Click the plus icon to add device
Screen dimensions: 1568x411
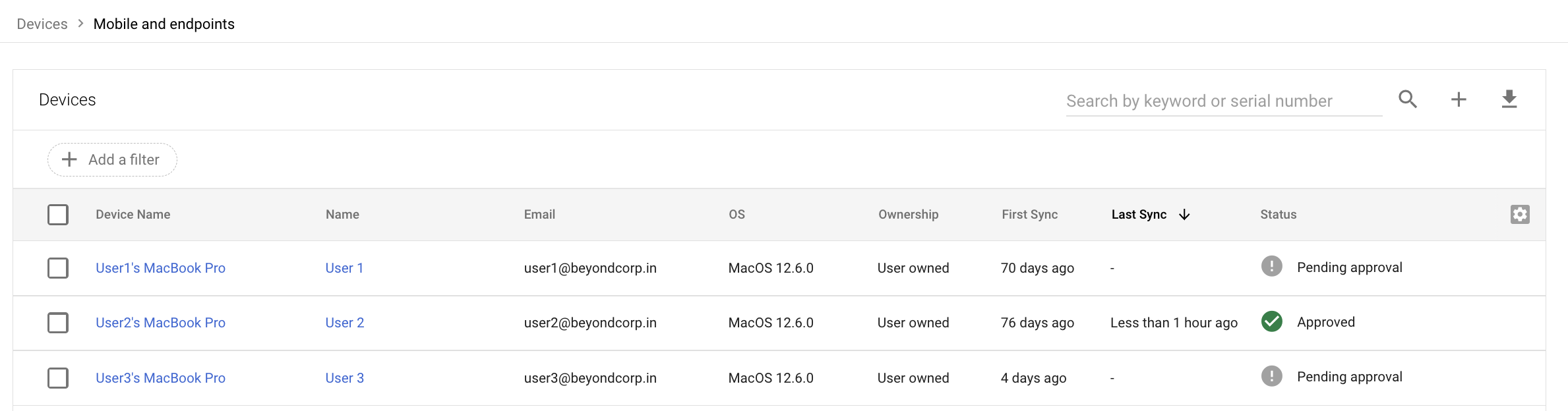(1459, 99)
